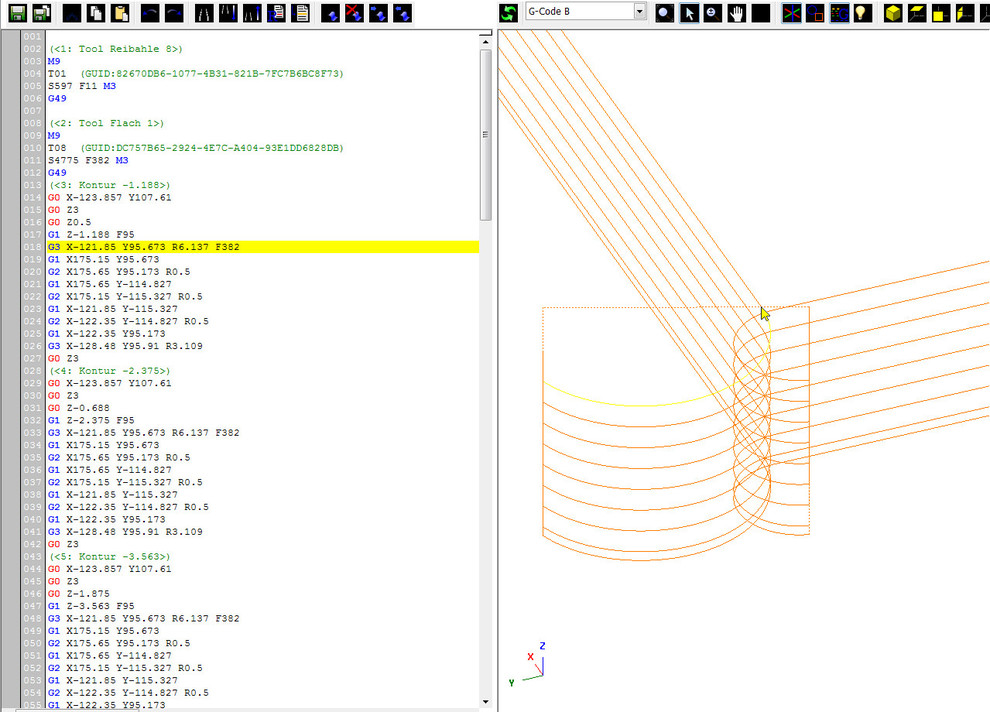Choose the dynamic zoom magnifier tool
990x712 pixels.
click(x=713, y=13)
